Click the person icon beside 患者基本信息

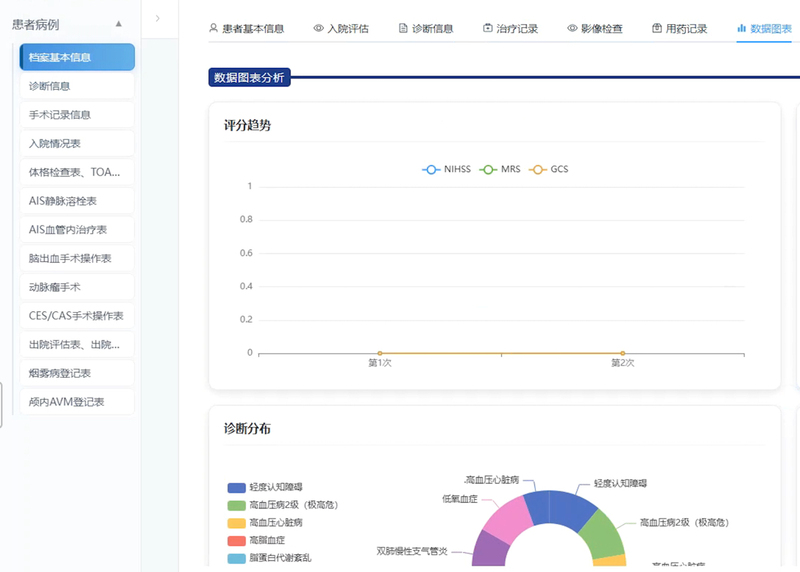tap(213, 28)
